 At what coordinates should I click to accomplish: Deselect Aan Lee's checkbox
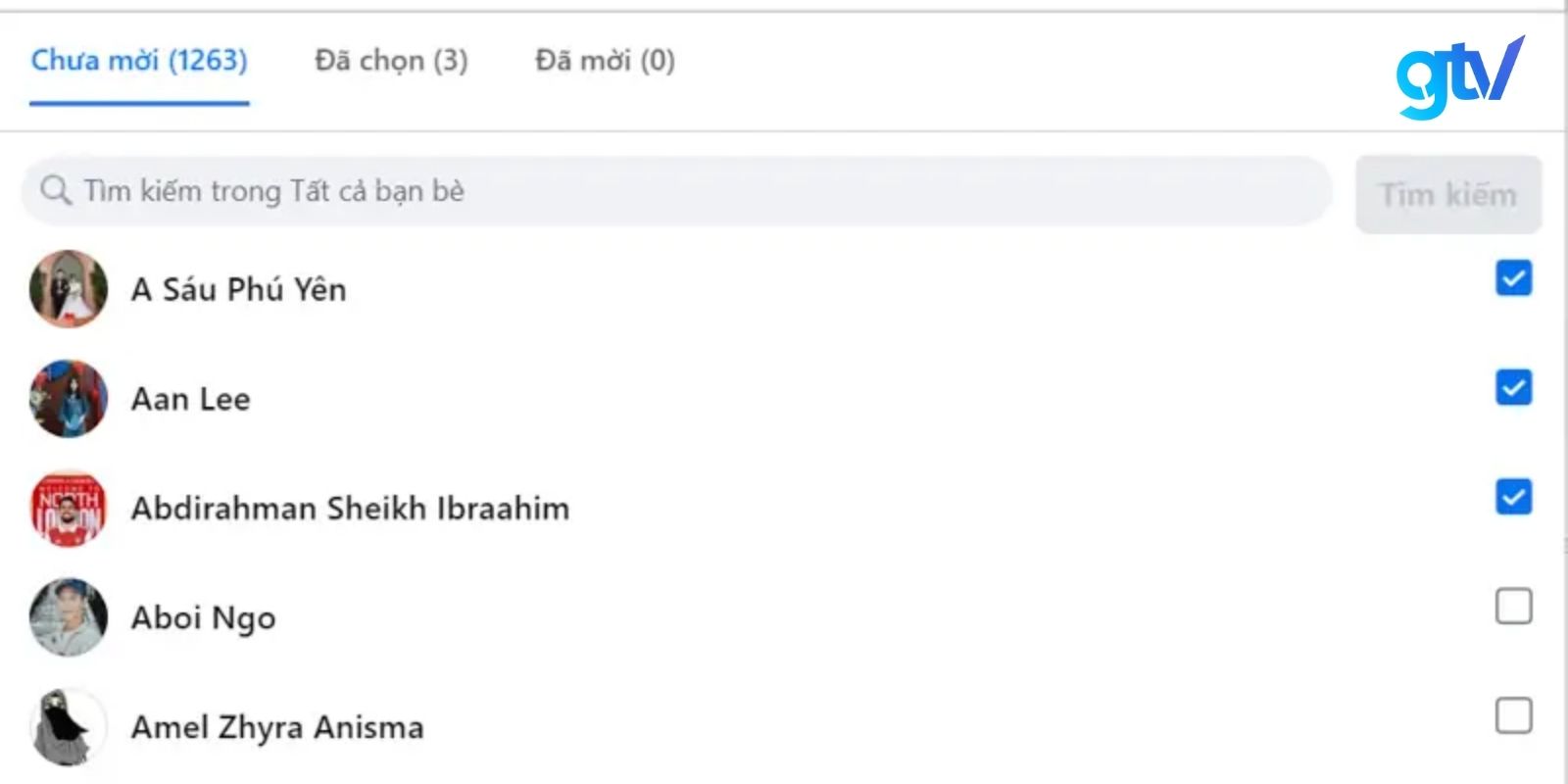coord(1513,388)
